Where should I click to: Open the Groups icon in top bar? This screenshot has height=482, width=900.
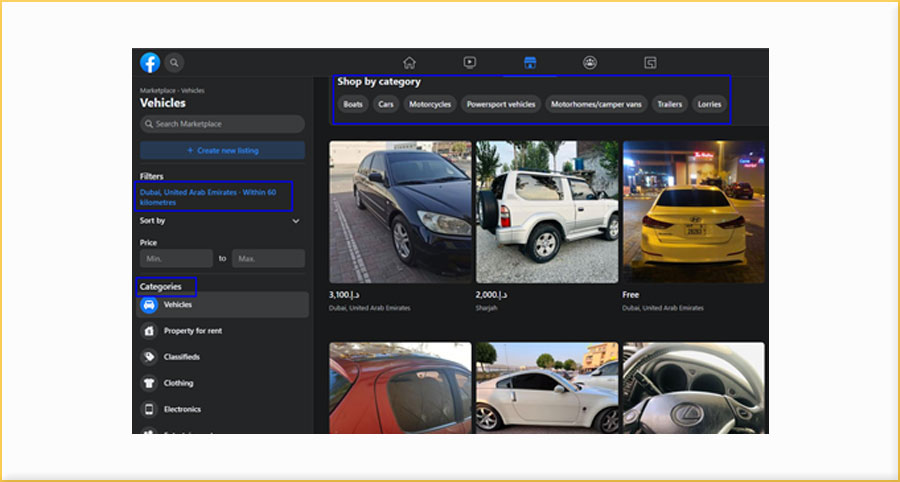click(x=590, y=63)
